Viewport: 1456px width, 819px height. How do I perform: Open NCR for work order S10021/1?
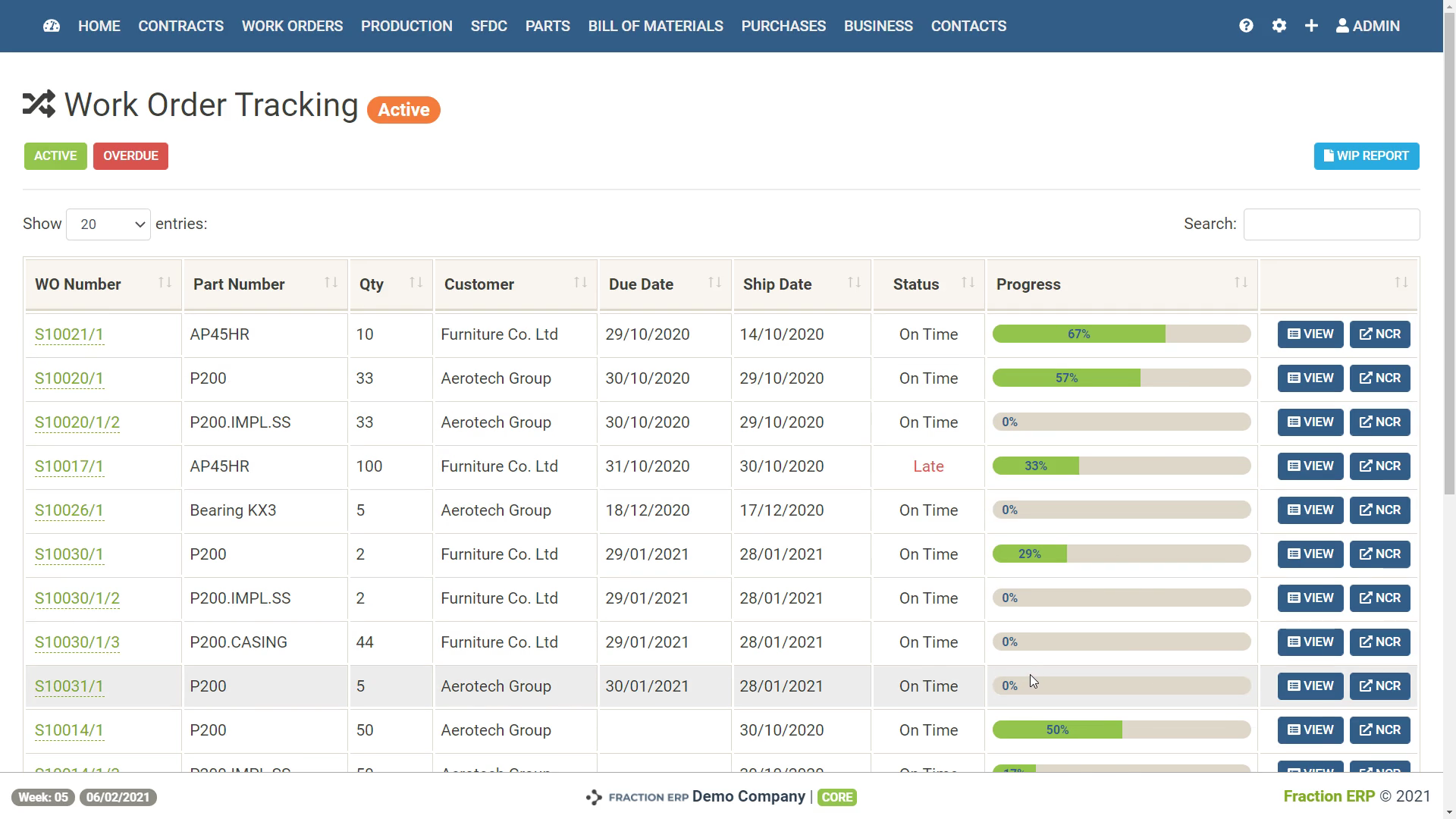pyautogui.click(x=1379, y=334)
